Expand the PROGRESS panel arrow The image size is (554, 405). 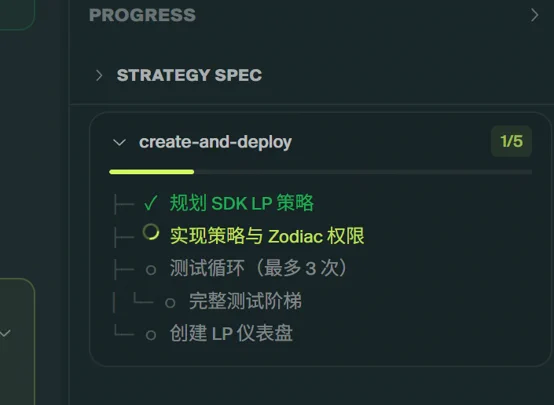(535, 15)
